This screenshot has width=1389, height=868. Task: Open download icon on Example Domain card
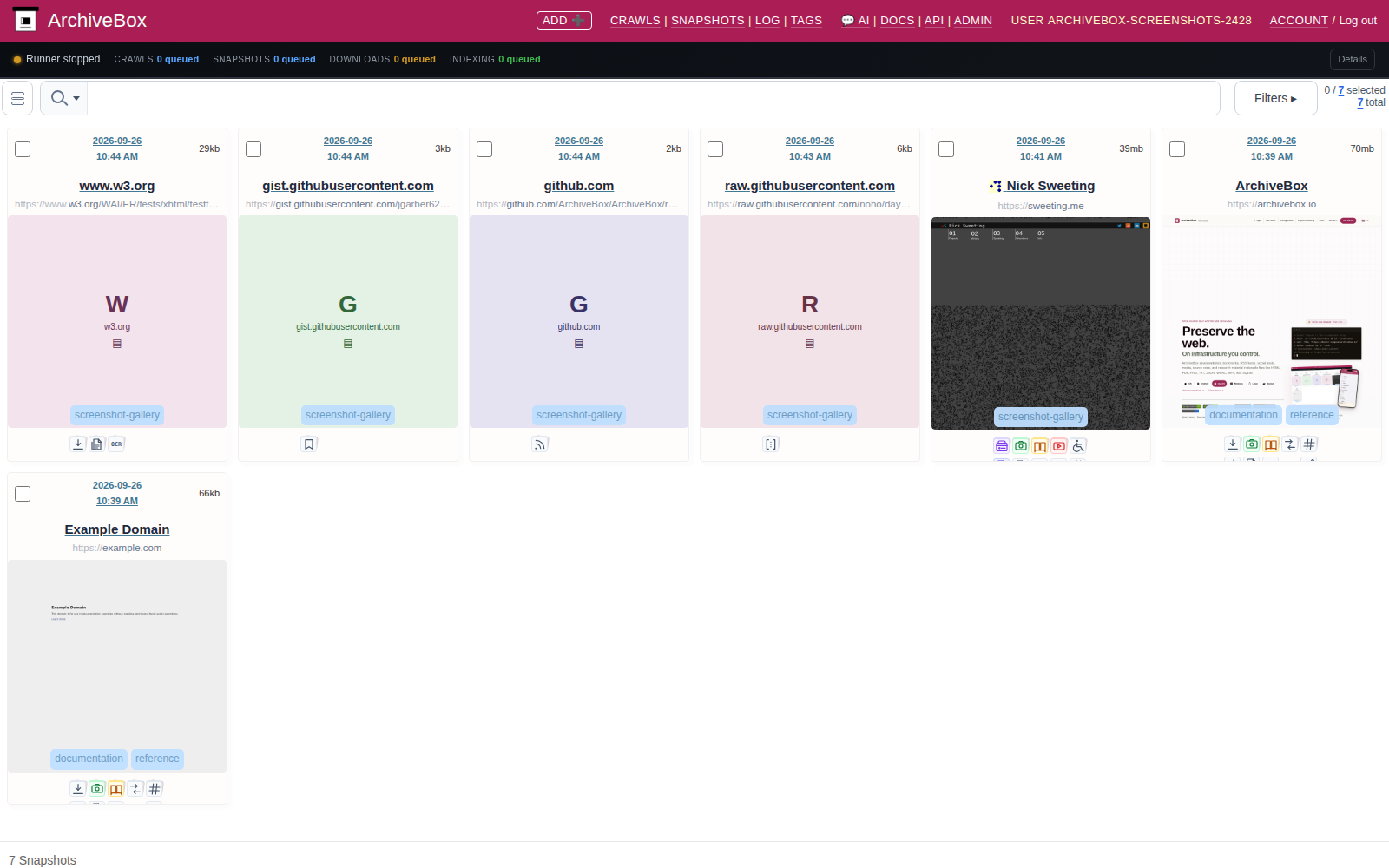pos(78,788)
